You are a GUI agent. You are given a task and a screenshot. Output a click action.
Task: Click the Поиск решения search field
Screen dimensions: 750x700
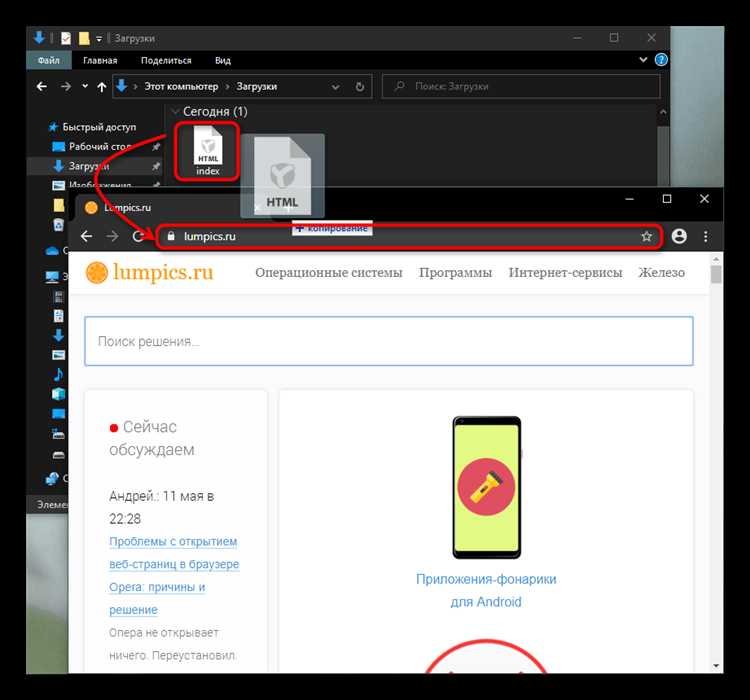pyautogui.click(x=388, y=341)
